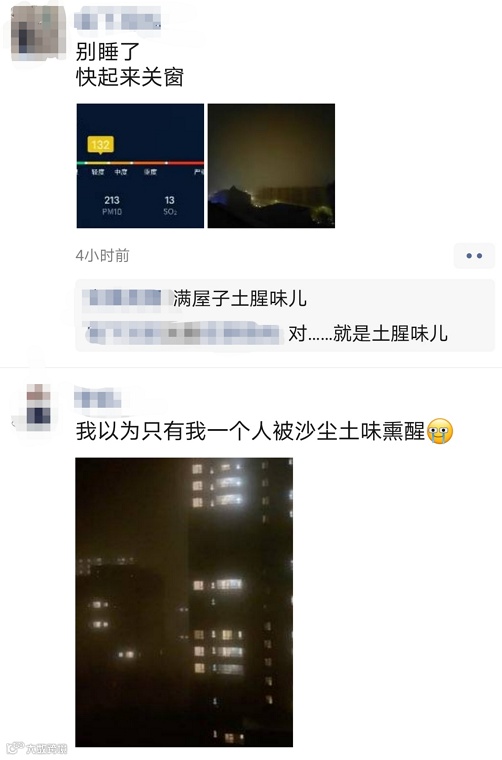This screenshot has width=502, height=760.
Task: Tap the PM10 213 reading in screenshot
Action: pos(112,205)
